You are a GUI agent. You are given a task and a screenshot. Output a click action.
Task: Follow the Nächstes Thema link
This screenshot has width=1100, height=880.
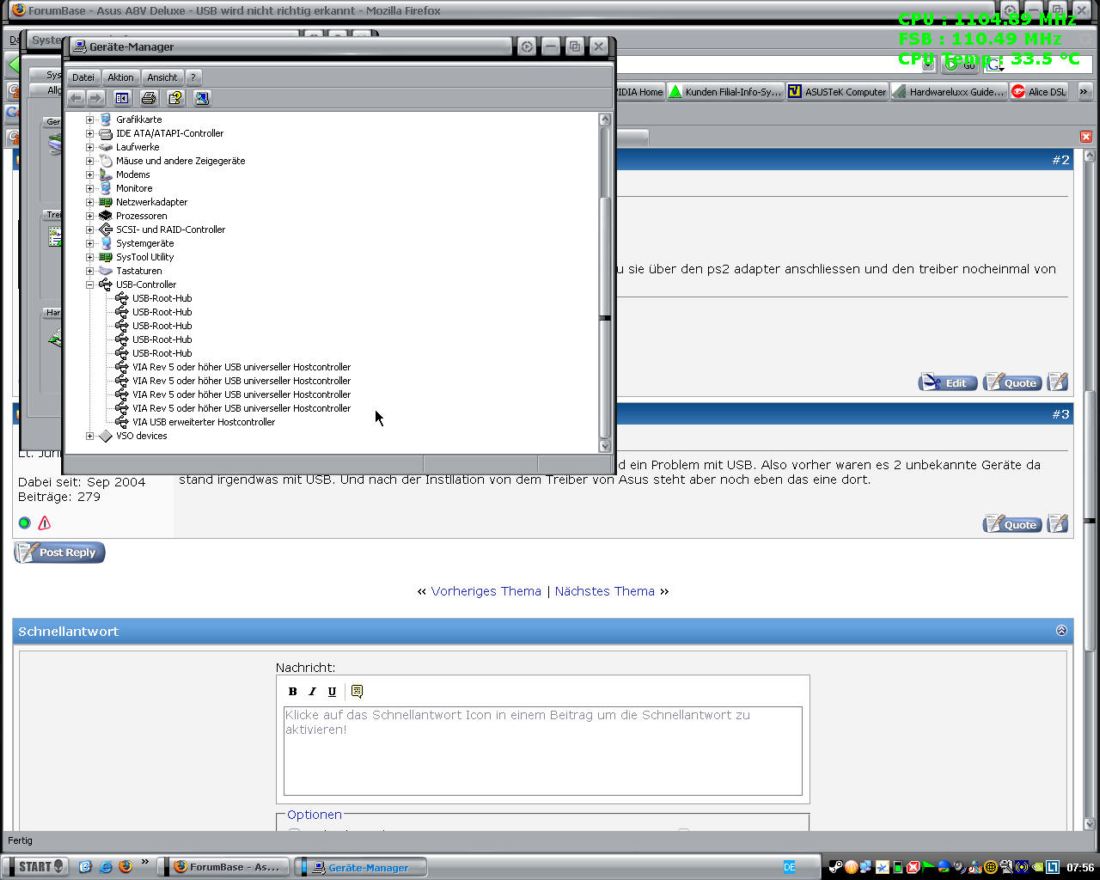click(x=605, y=591)
